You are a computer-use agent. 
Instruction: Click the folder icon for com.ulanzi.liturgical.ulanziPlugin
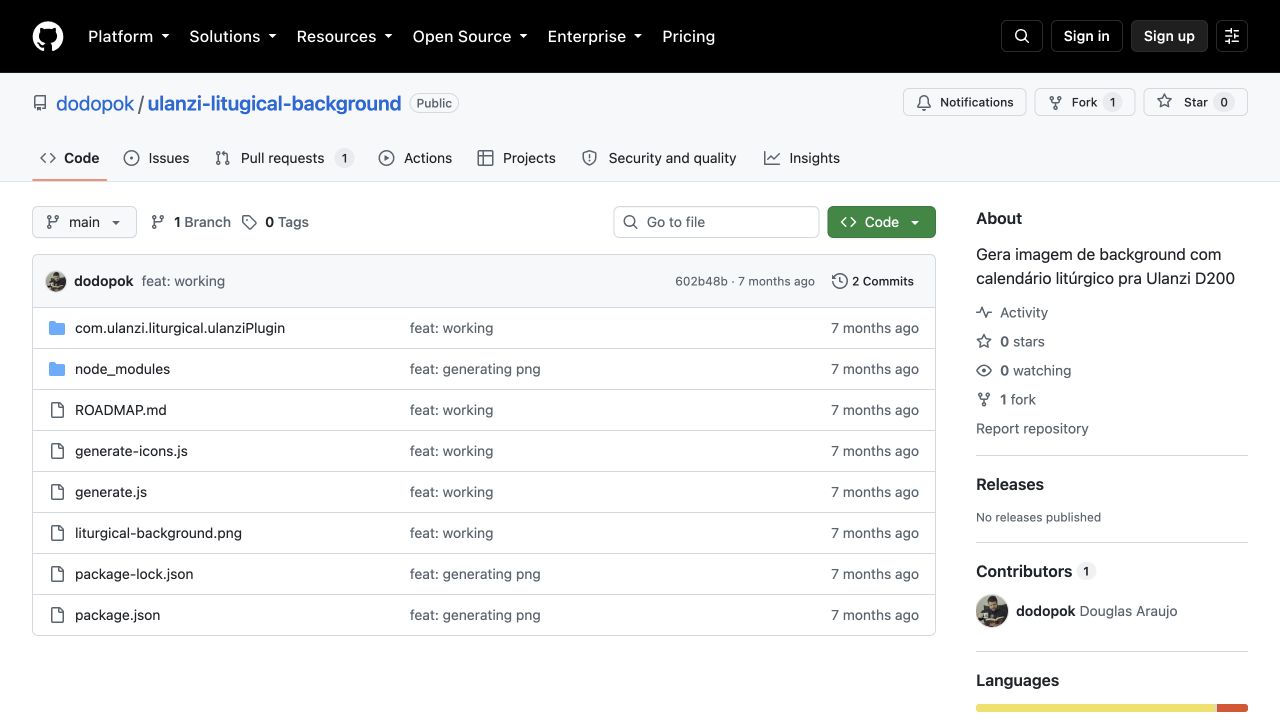[x=57, y=328]
